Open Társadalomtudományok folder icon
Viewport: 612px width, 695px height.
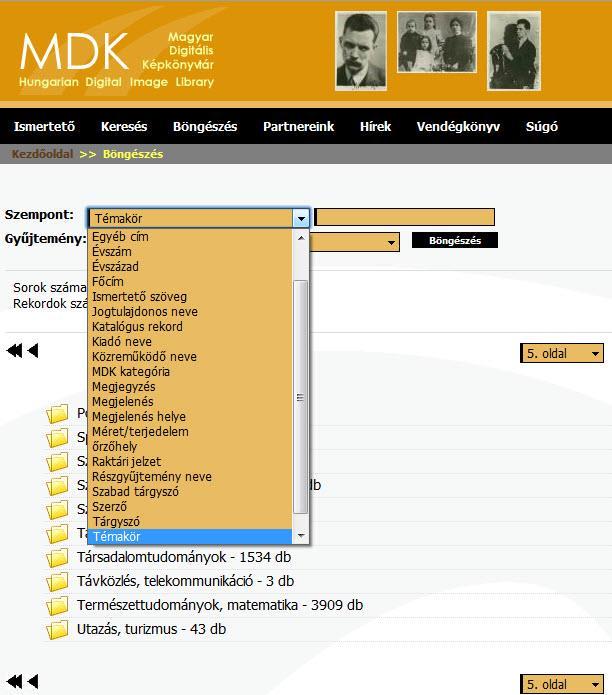(57, 558)
